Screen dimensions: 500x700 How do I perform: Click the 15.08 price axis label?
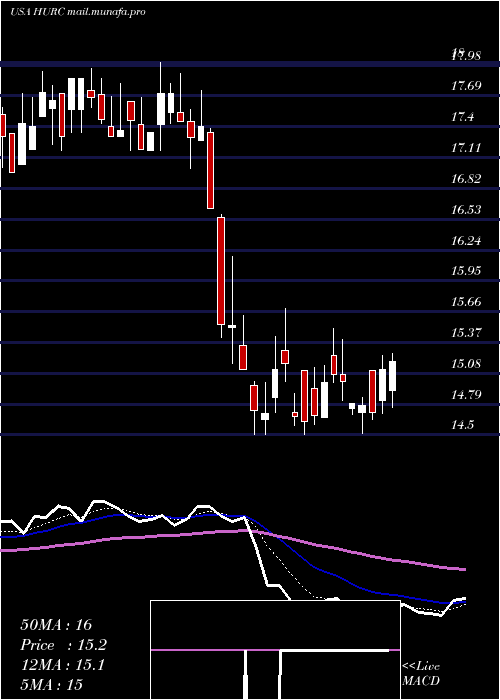pyautogui.click(x=466, y=364)
